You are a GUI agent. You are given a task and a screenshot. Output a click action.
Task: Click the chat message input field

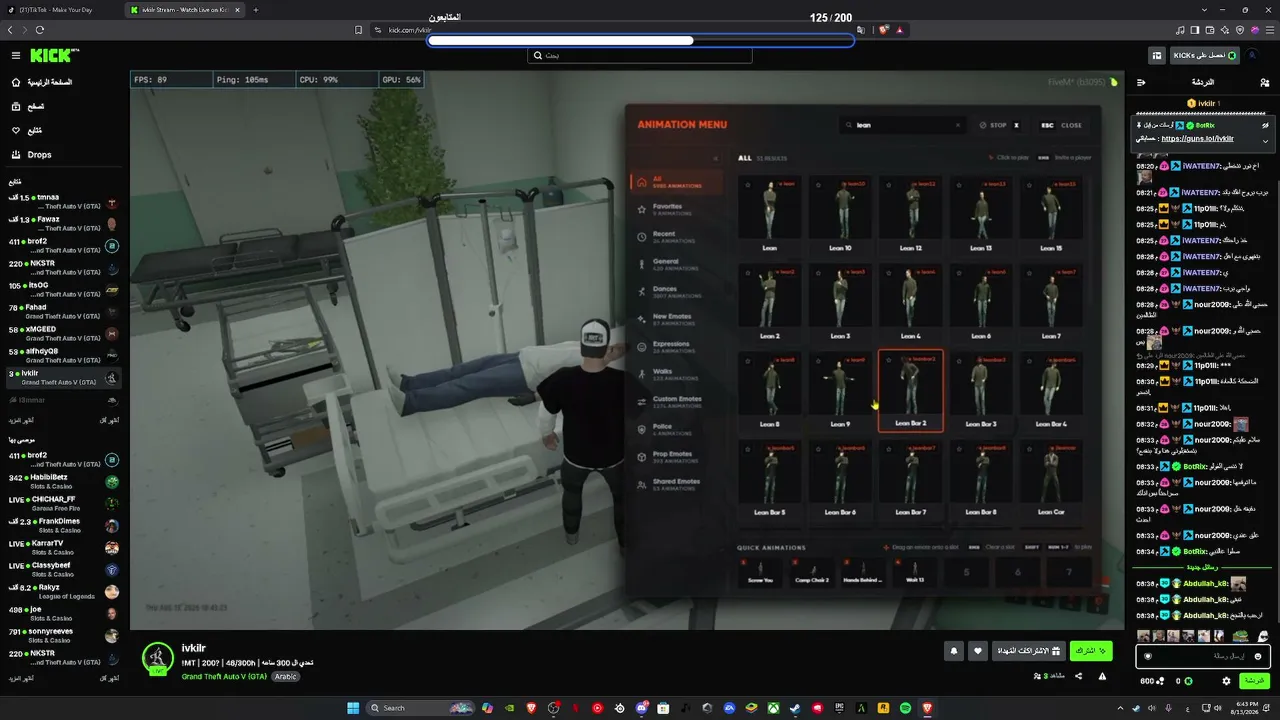(1203, 656)
